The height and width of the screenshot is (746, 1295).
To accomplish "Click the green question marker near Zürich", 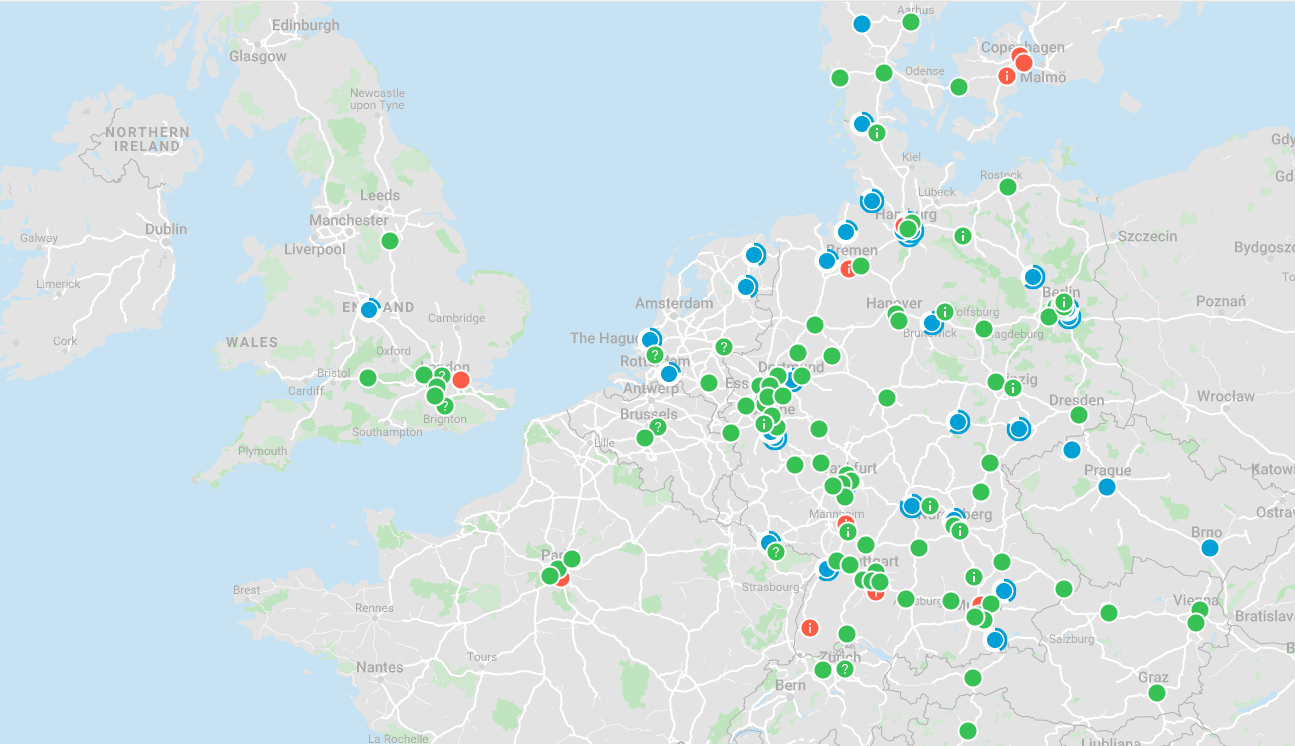I will point(845,669).
